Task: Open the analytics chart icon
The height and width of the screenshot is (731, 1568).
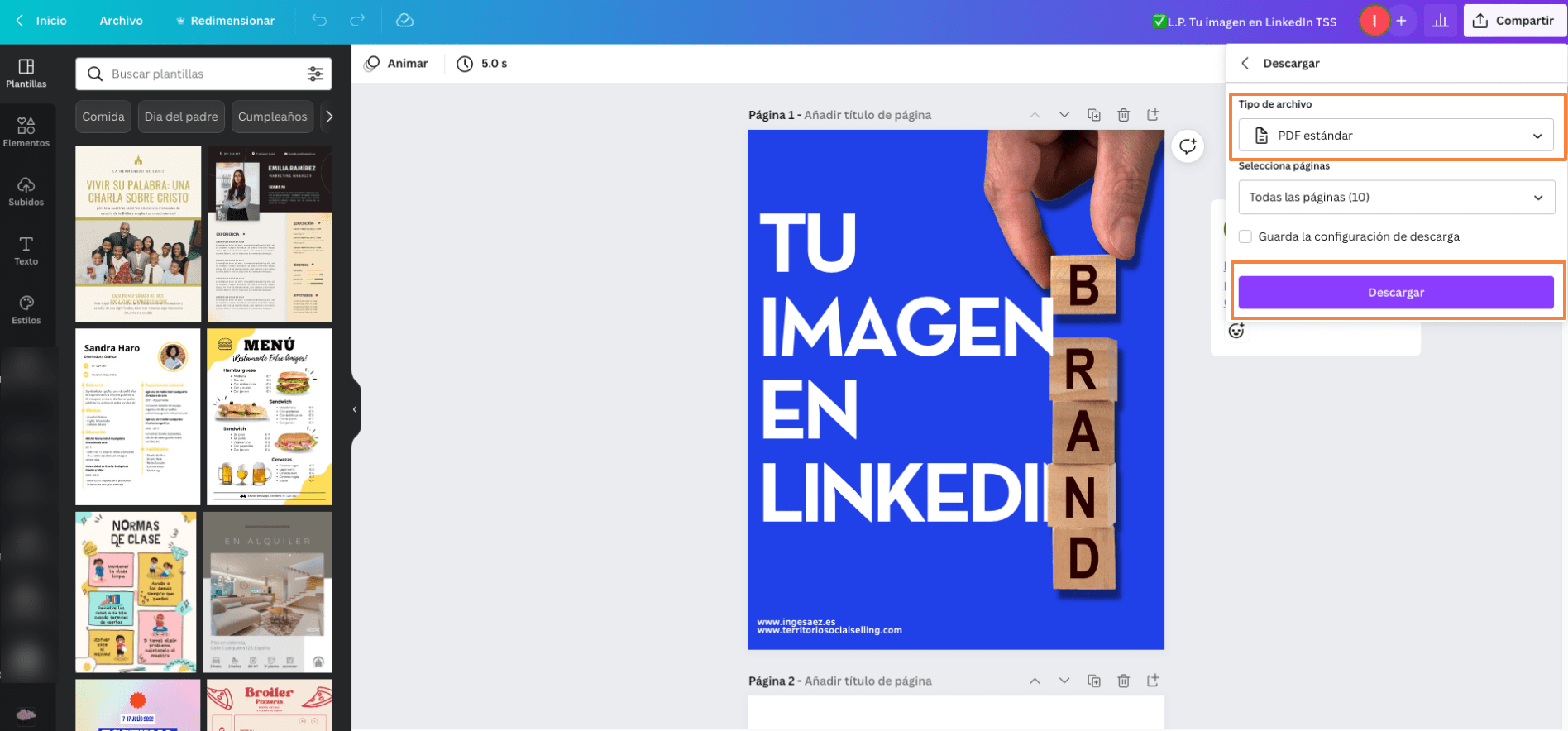Action: point(1441,21)
